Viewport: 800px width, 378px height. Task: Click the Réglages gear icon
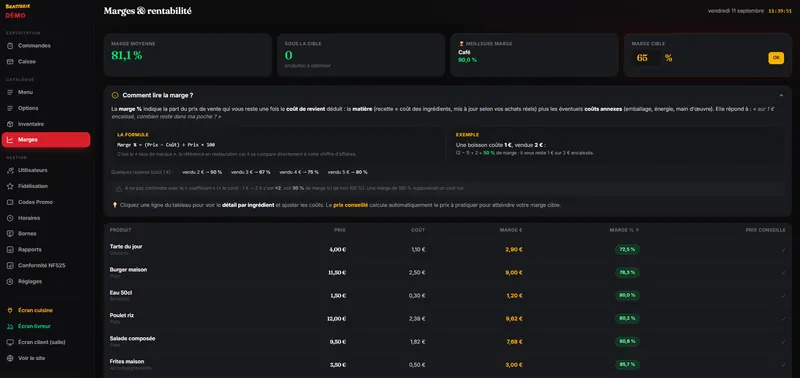pyautogui.click(x=10, y=281)
